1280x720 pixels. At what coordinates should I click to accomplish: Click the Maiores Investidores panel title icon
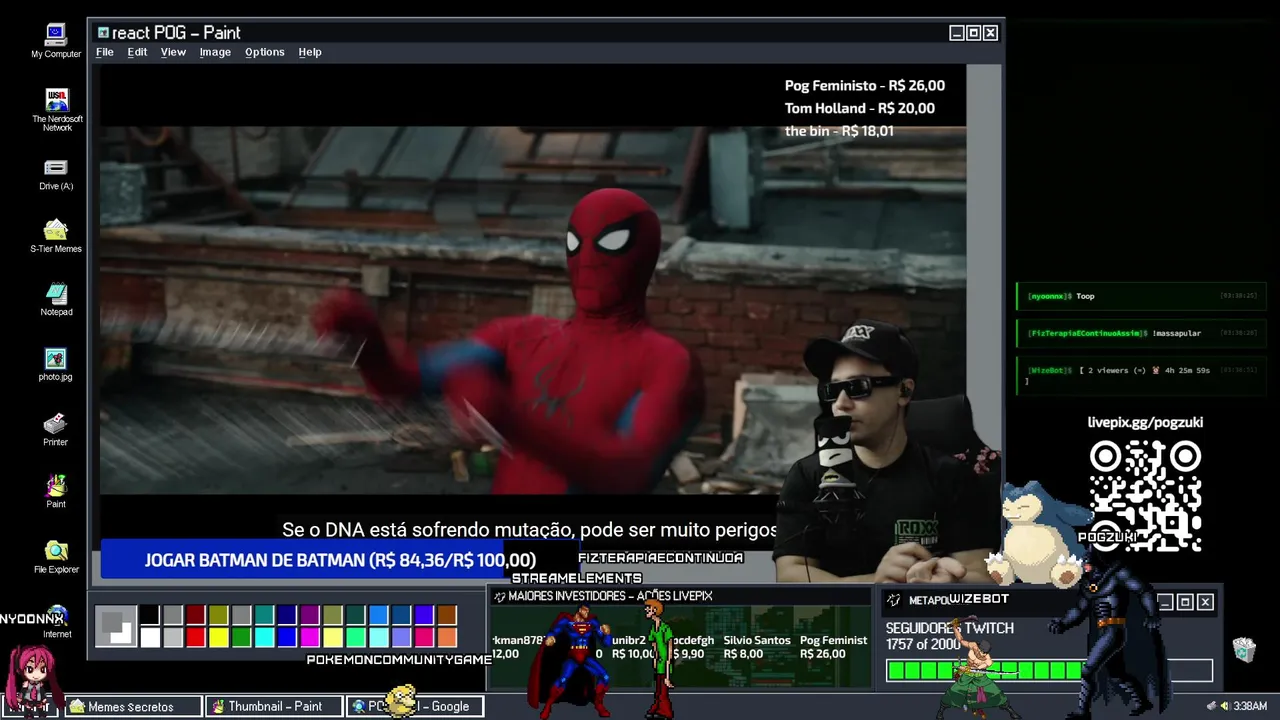click(x=500, y=596)
